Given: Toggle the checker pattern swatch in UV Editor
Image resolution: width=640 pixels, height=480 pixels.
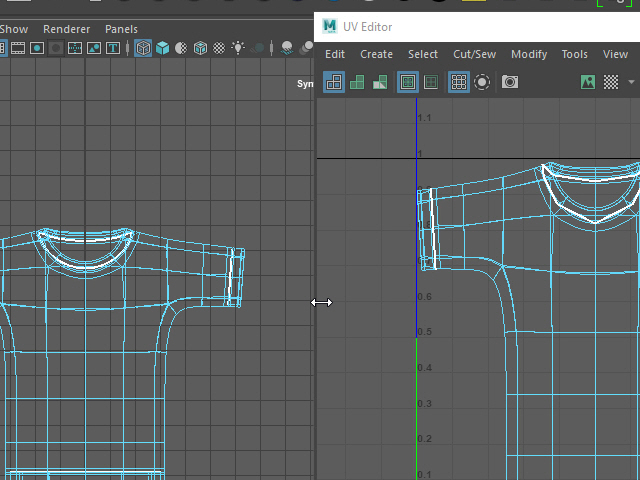Looking at the screenshot, I should (611, 82).
